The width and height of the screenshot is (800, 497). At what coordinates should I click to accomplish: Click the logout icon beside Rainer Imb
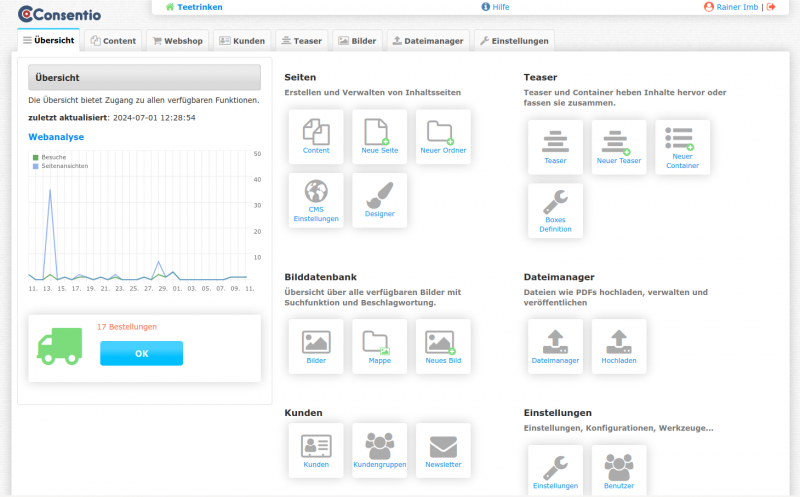[771, 7]
